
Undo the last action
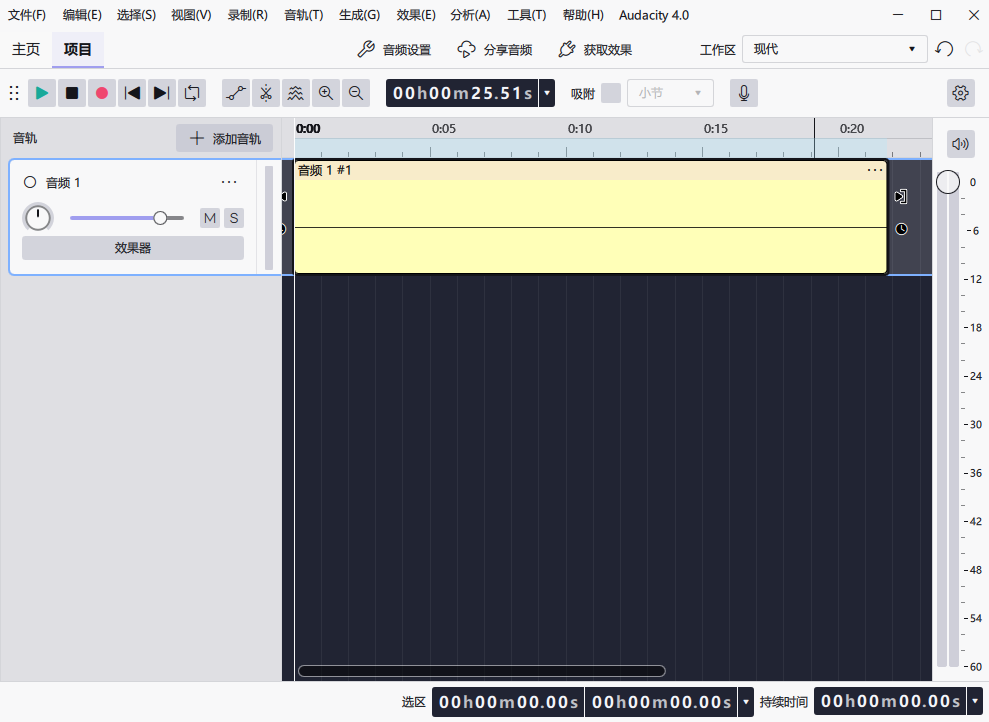944,49
